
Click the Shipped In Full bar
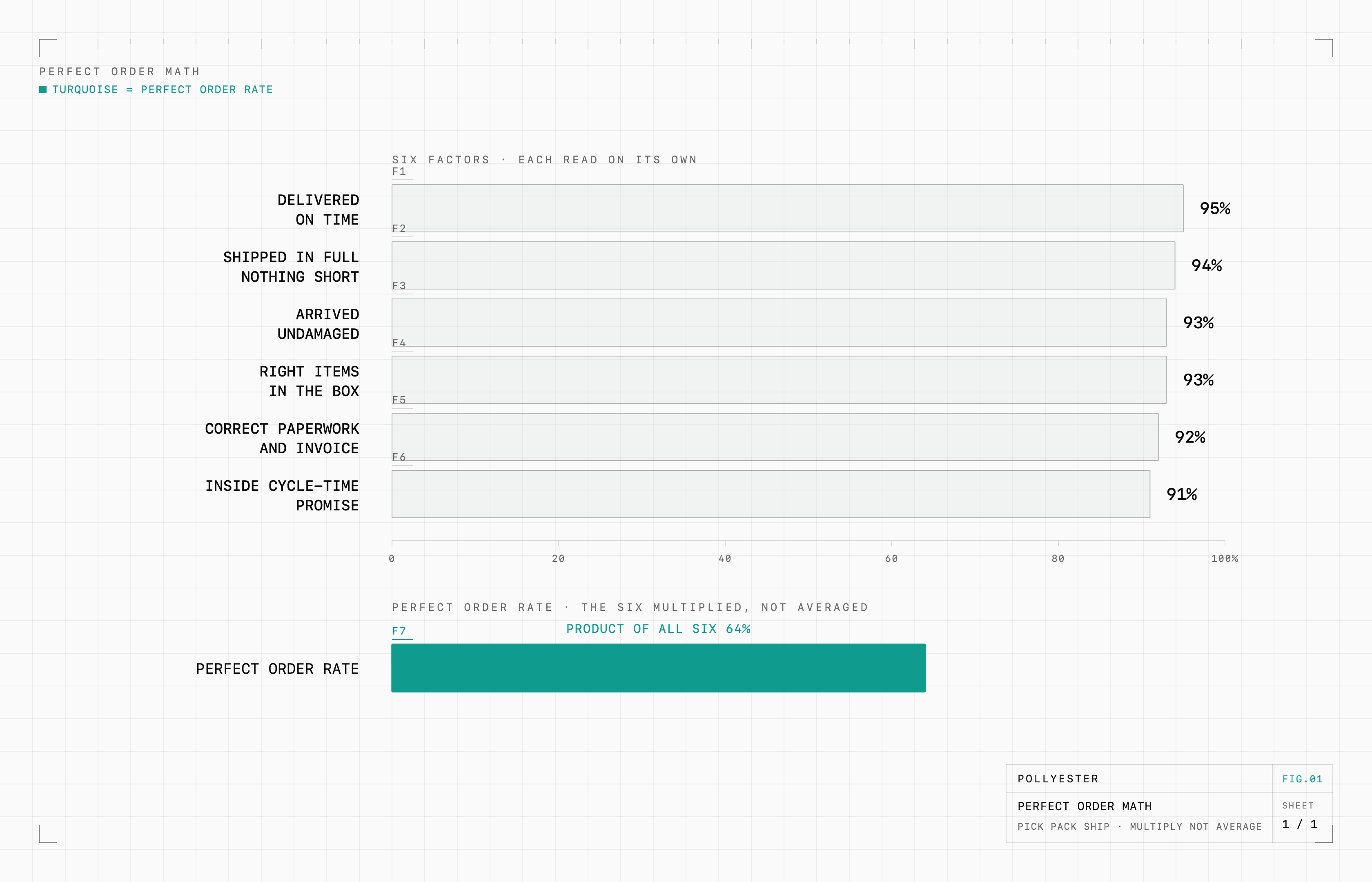point(783,265)
